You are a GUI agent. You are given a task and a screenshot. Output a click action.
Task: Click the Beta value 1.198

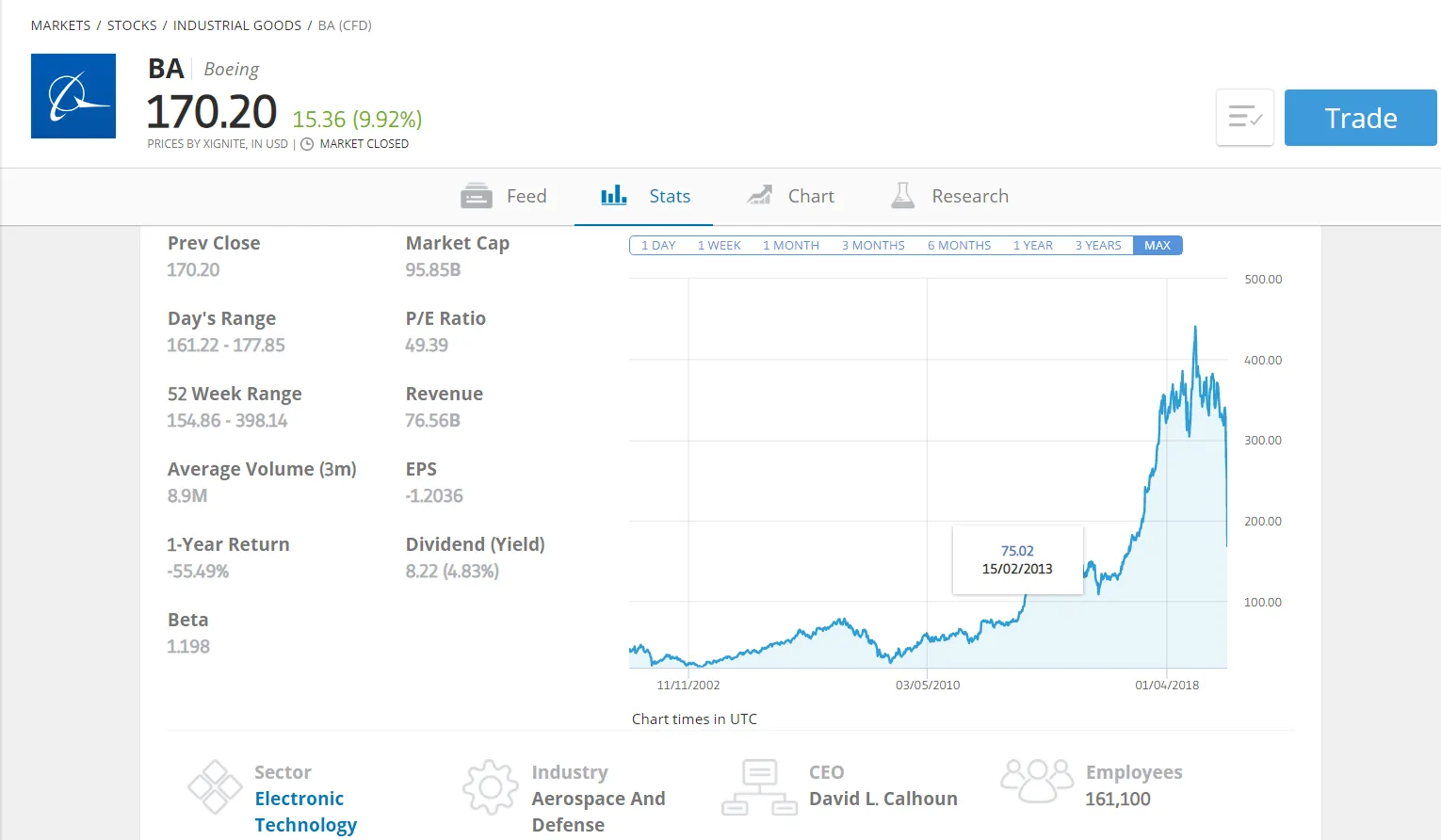[x=188, y=647]
